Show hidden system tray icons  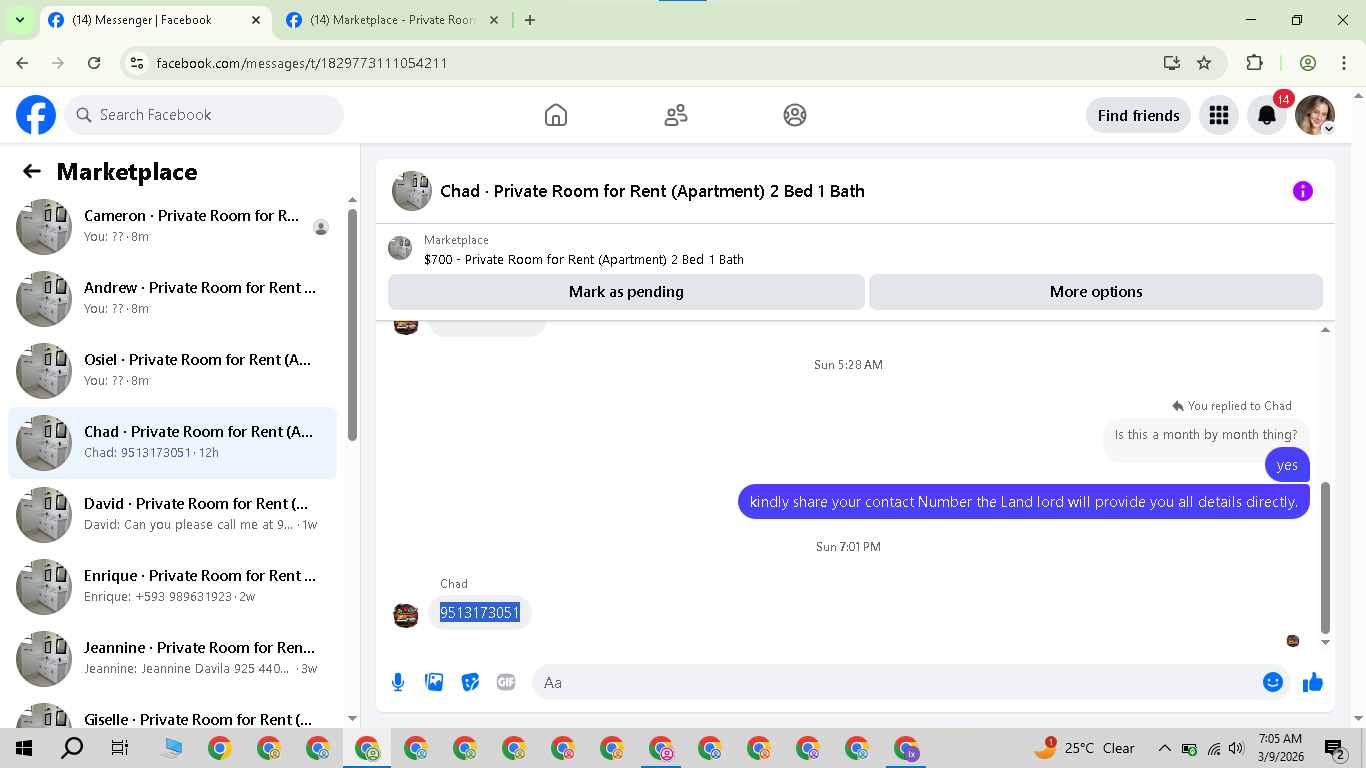(1164, 748)
